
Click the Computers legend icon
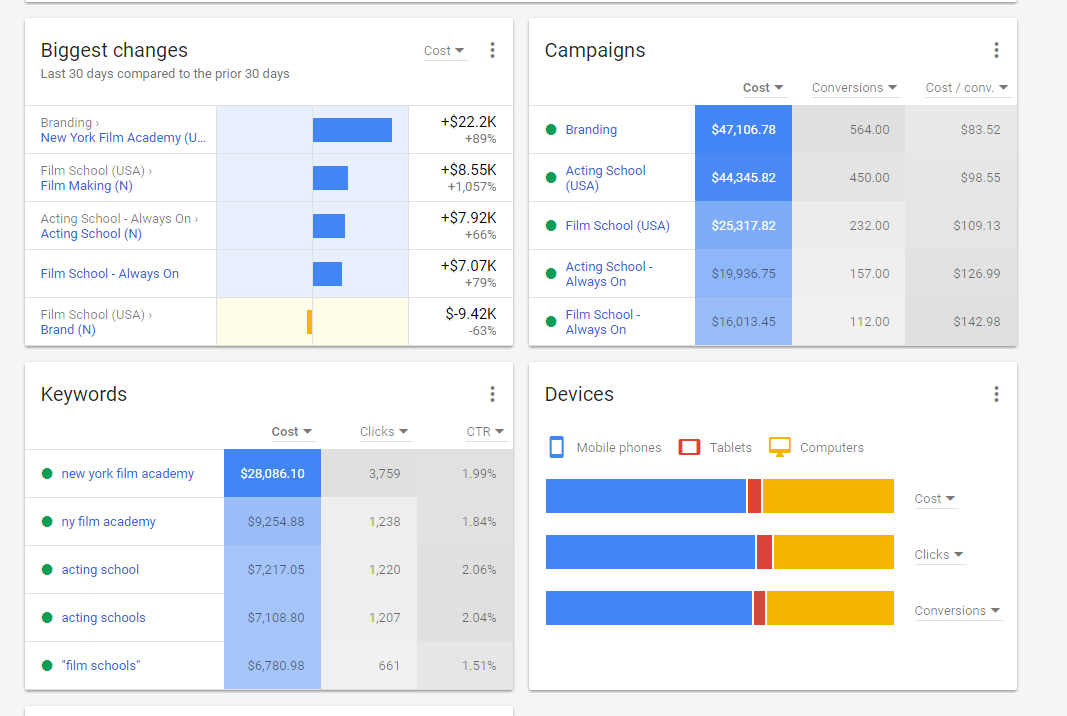click(779, 447)
